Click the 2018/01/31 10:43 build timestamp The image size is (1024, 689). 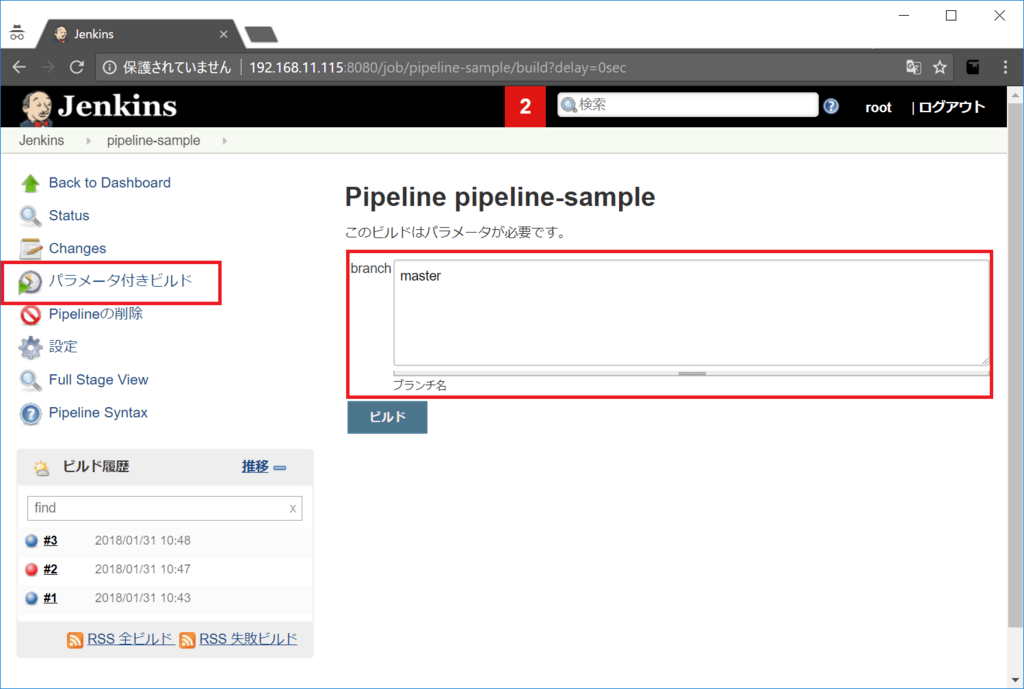point(143,598)
